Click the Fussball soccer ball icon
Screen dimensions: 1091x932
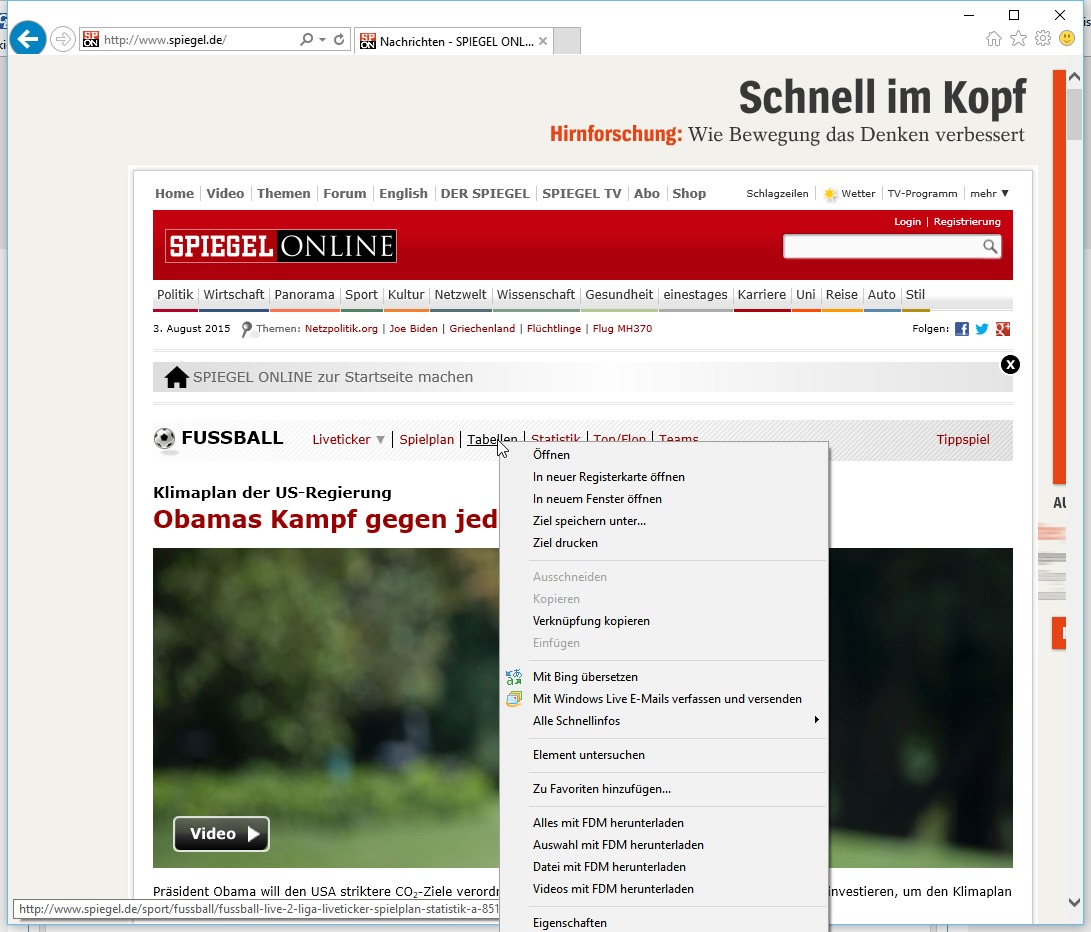[164, 439]
